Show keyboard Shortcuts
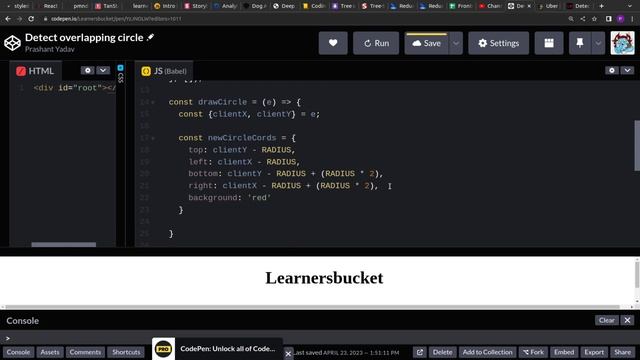 [x=126, y=352]
